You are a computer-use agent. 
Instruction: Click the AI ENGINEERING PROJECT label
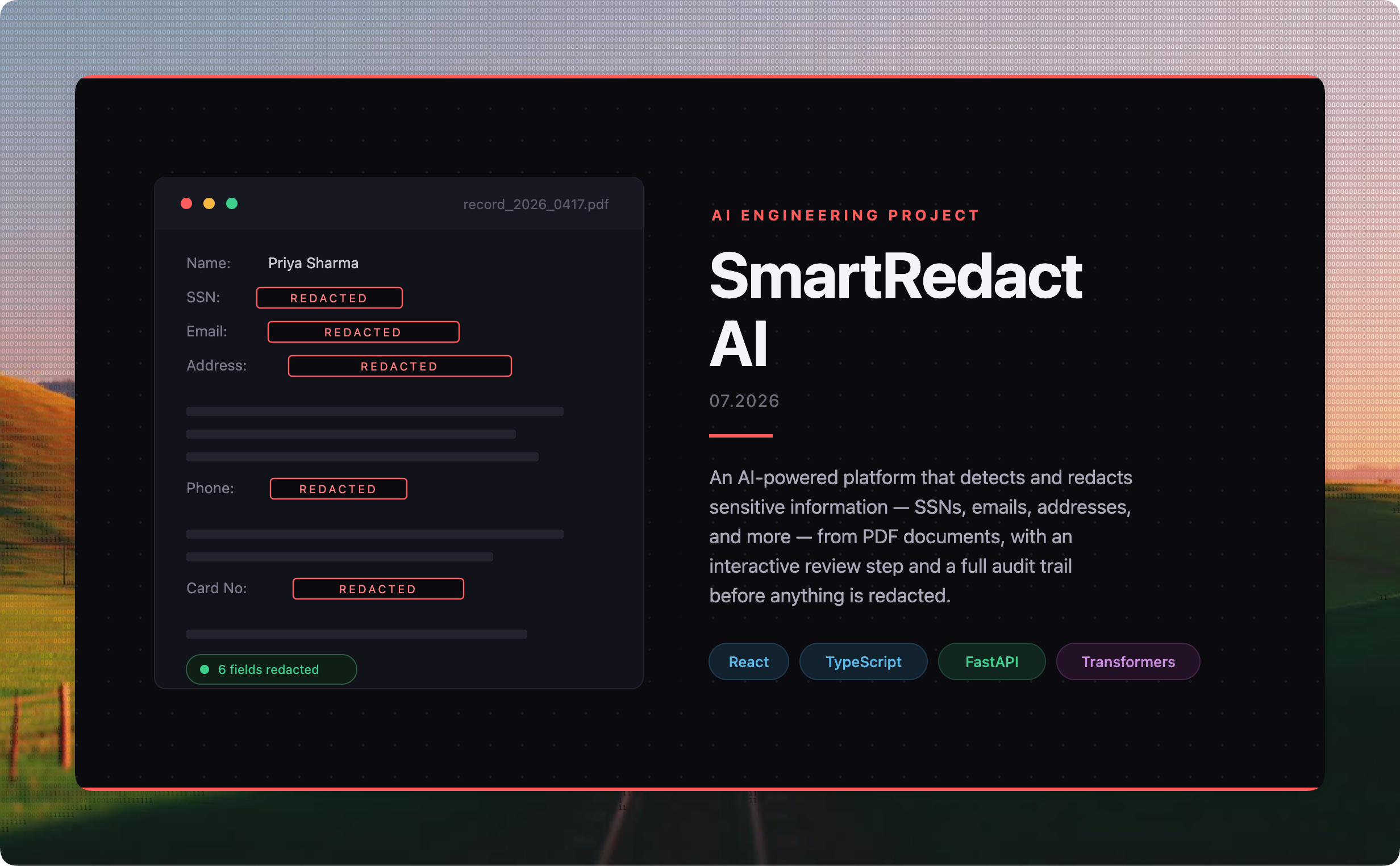pyautogui.click(x=845, y=215)
